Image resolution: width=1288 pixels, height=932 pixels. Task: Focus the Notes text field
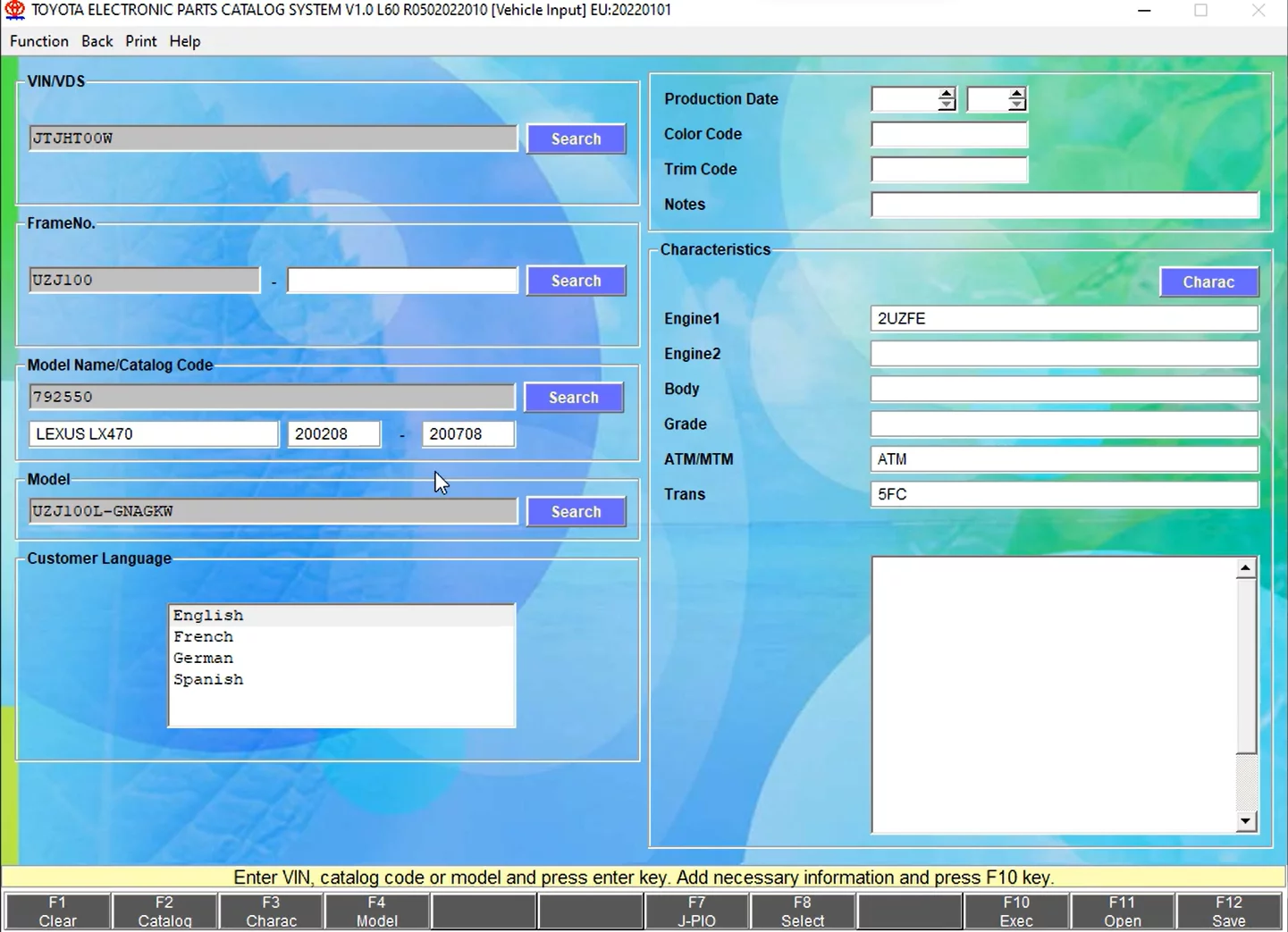[x=1064, y=205]
